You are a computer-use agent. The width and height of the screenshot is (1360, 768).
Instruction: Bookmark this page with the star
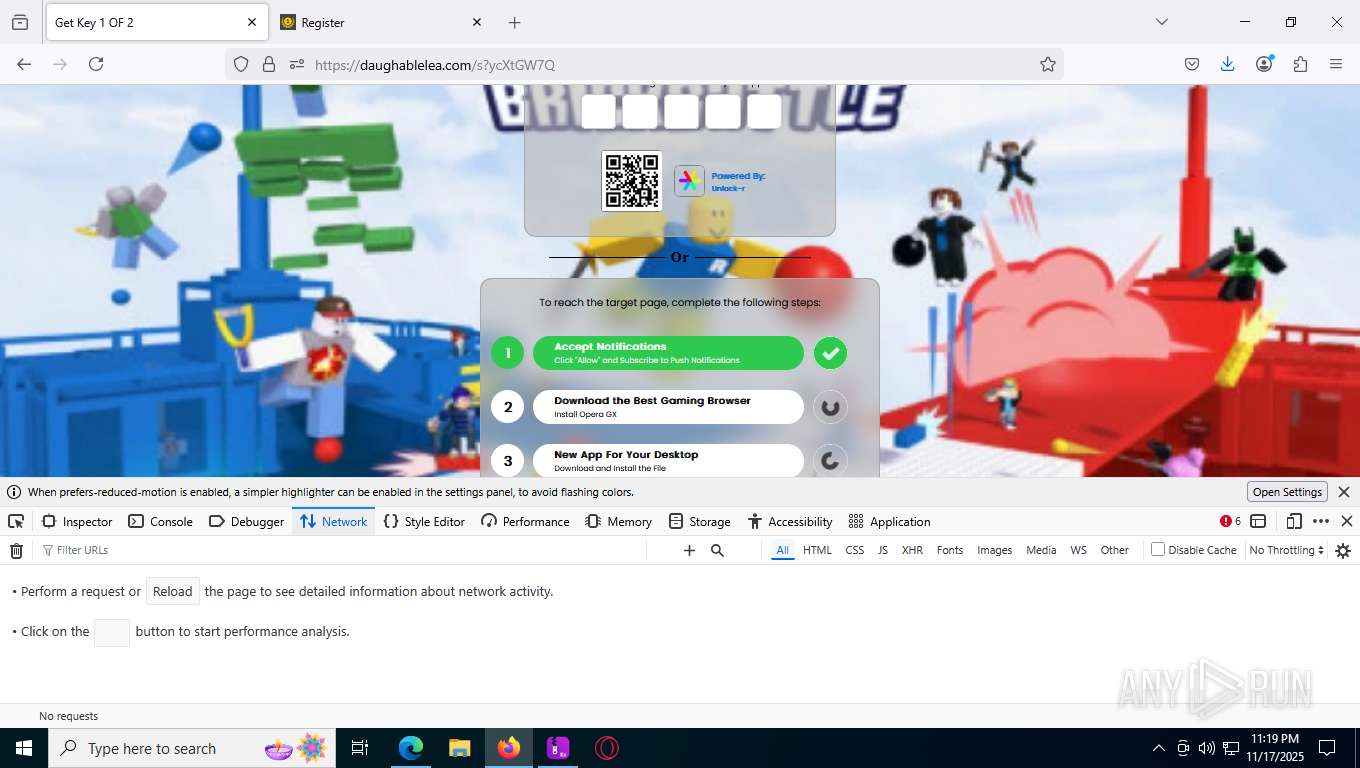click(x=1048, y=64)
